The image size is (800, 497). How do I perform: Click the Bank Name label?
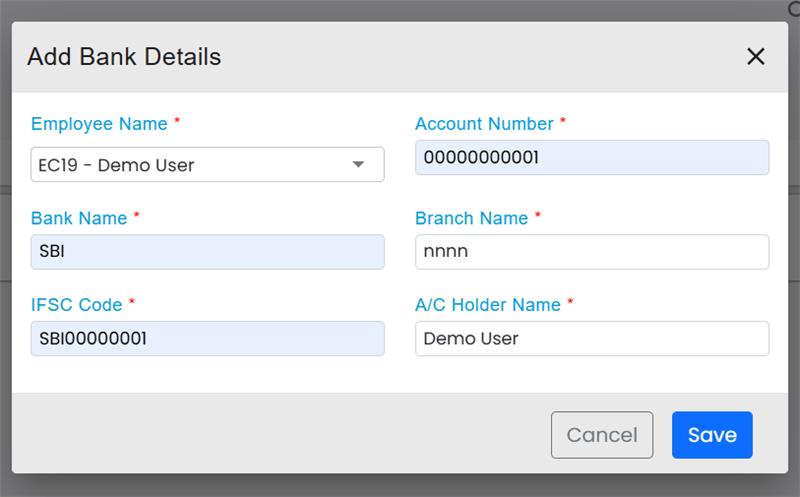click(x=79, y=217)
